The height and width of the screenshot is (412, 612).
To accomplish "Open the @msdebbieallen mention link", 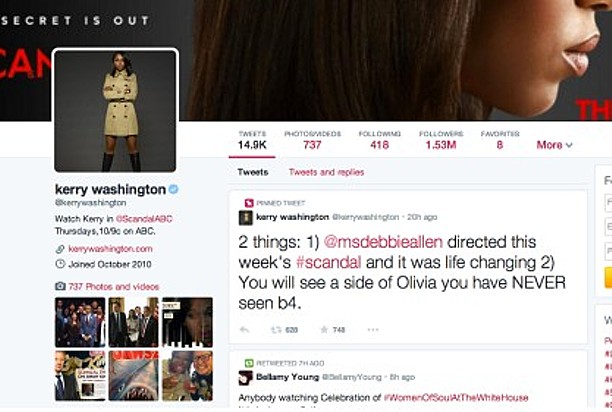I will [383, 242].
